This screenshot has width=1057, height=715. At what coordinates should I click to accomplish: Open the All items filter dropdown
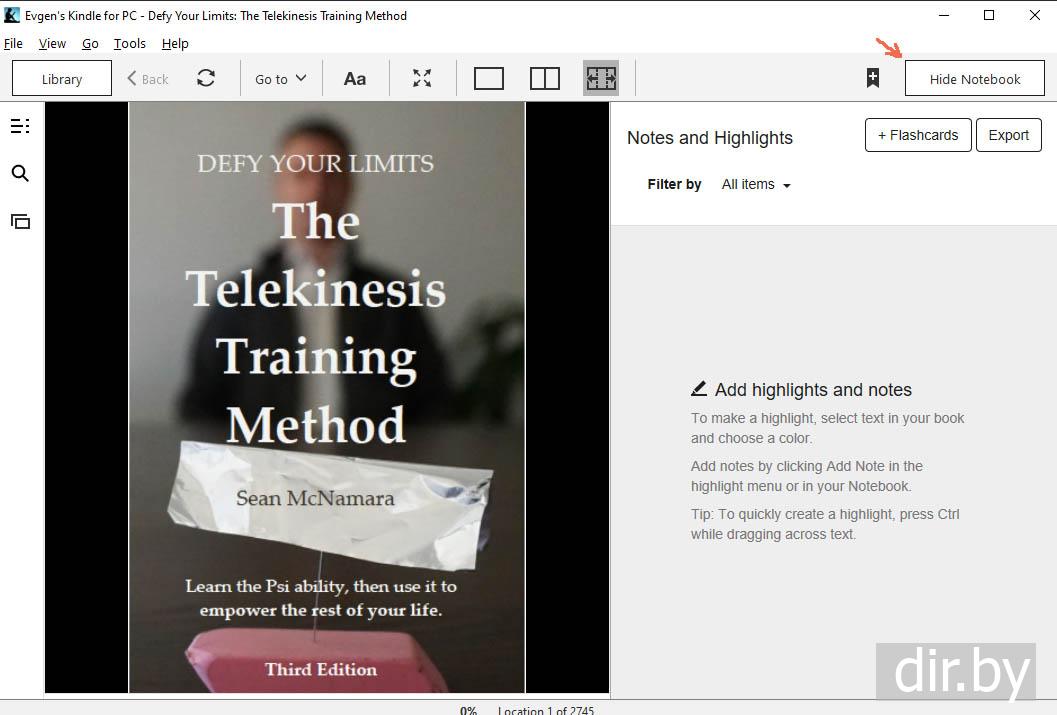pyautogui.click(x=756, y=185)
